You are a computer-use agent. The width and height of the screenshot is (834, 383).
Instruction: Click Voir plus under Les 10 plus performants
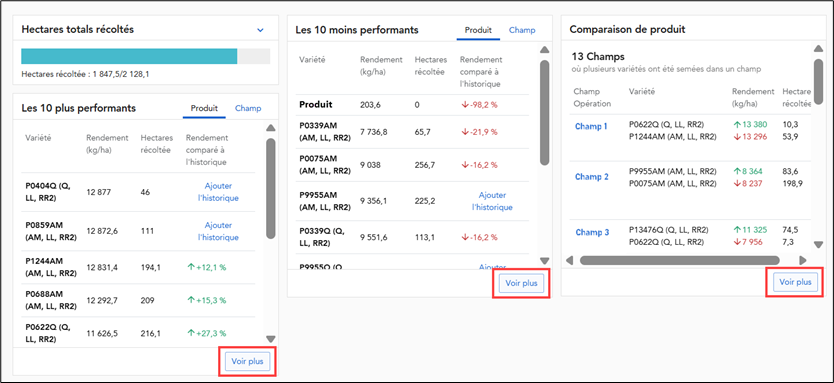point(247,361)
